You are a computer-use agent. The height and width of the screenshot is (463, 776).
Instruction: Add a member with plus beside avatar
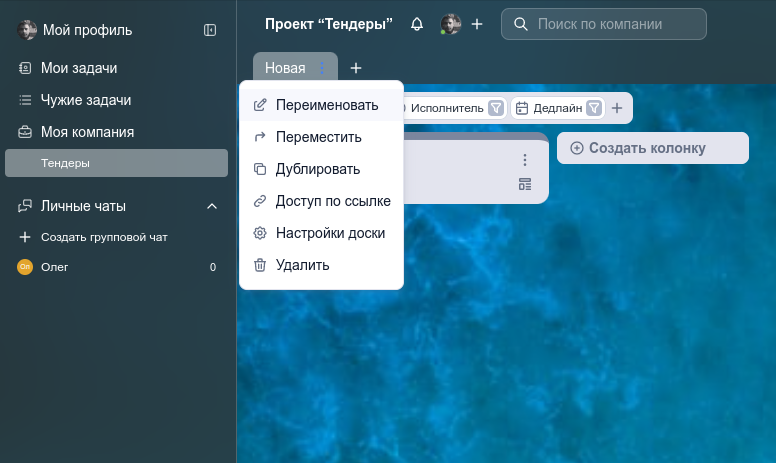coord(477,24)
